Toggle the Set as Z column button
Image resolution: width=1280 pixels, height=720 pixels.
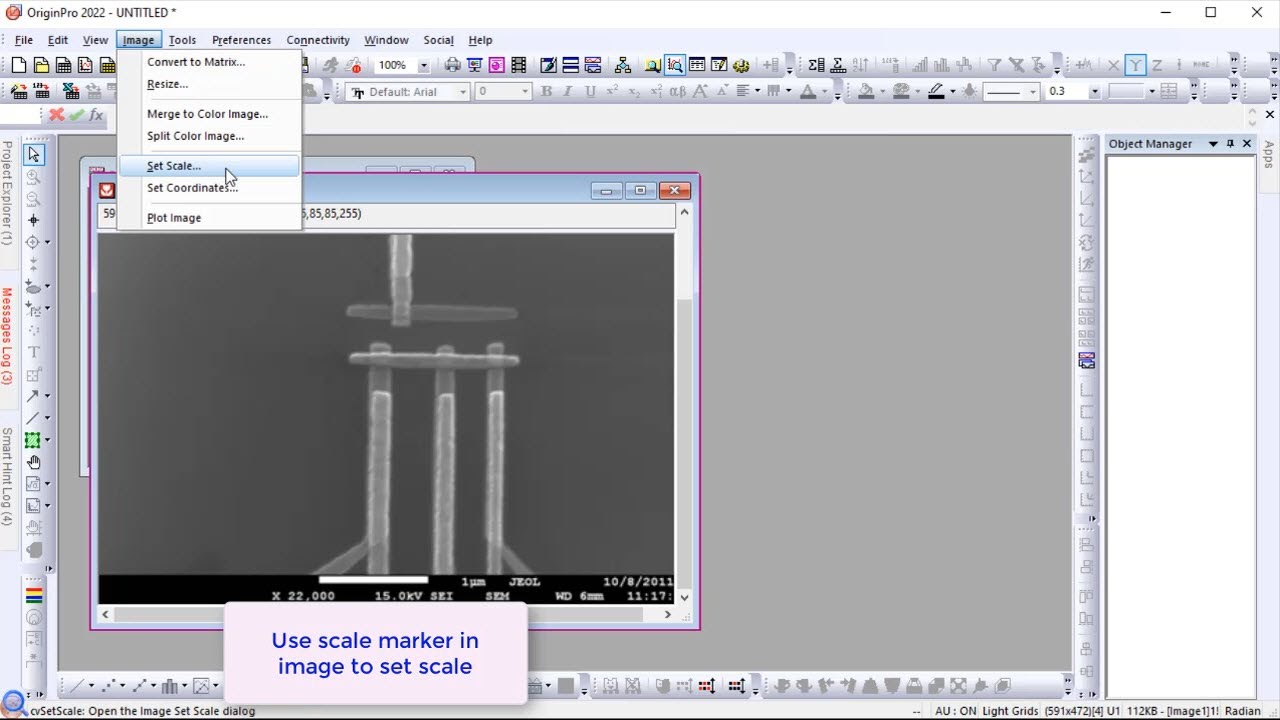tap(1157, 65)
